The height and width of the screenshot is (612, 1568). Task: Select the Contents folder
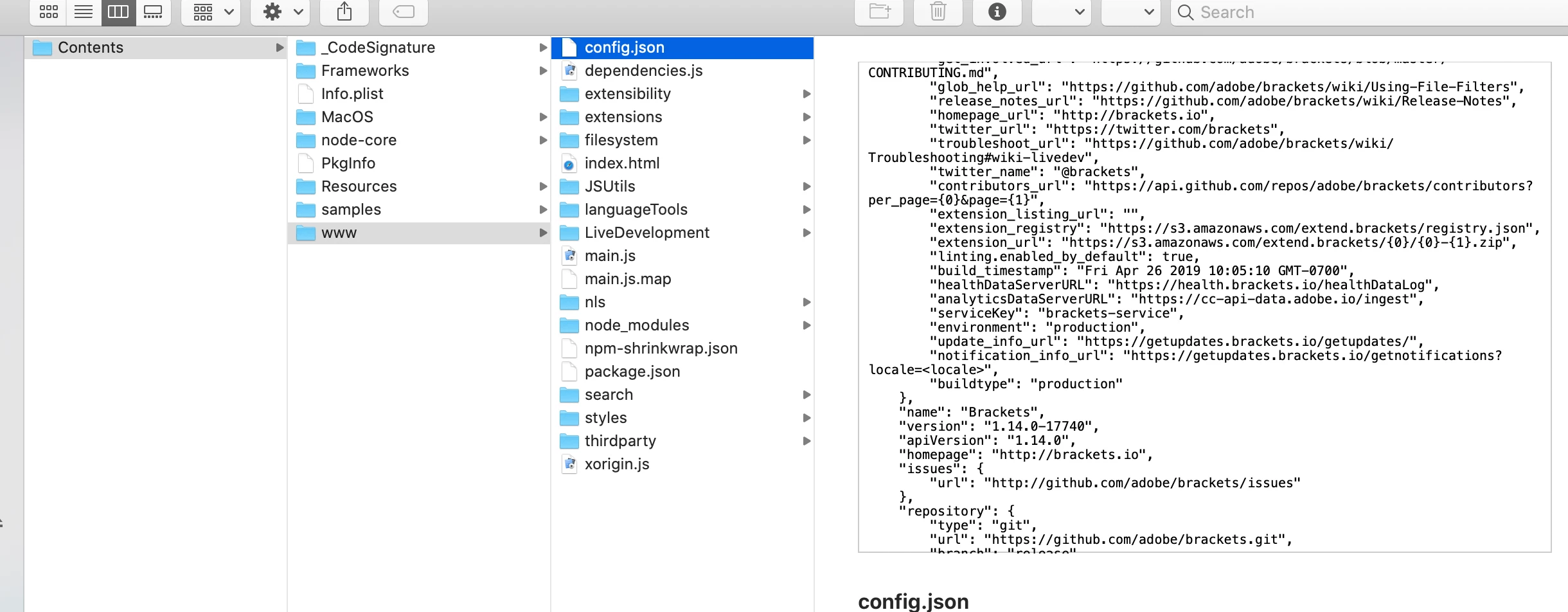coord(156,48)
